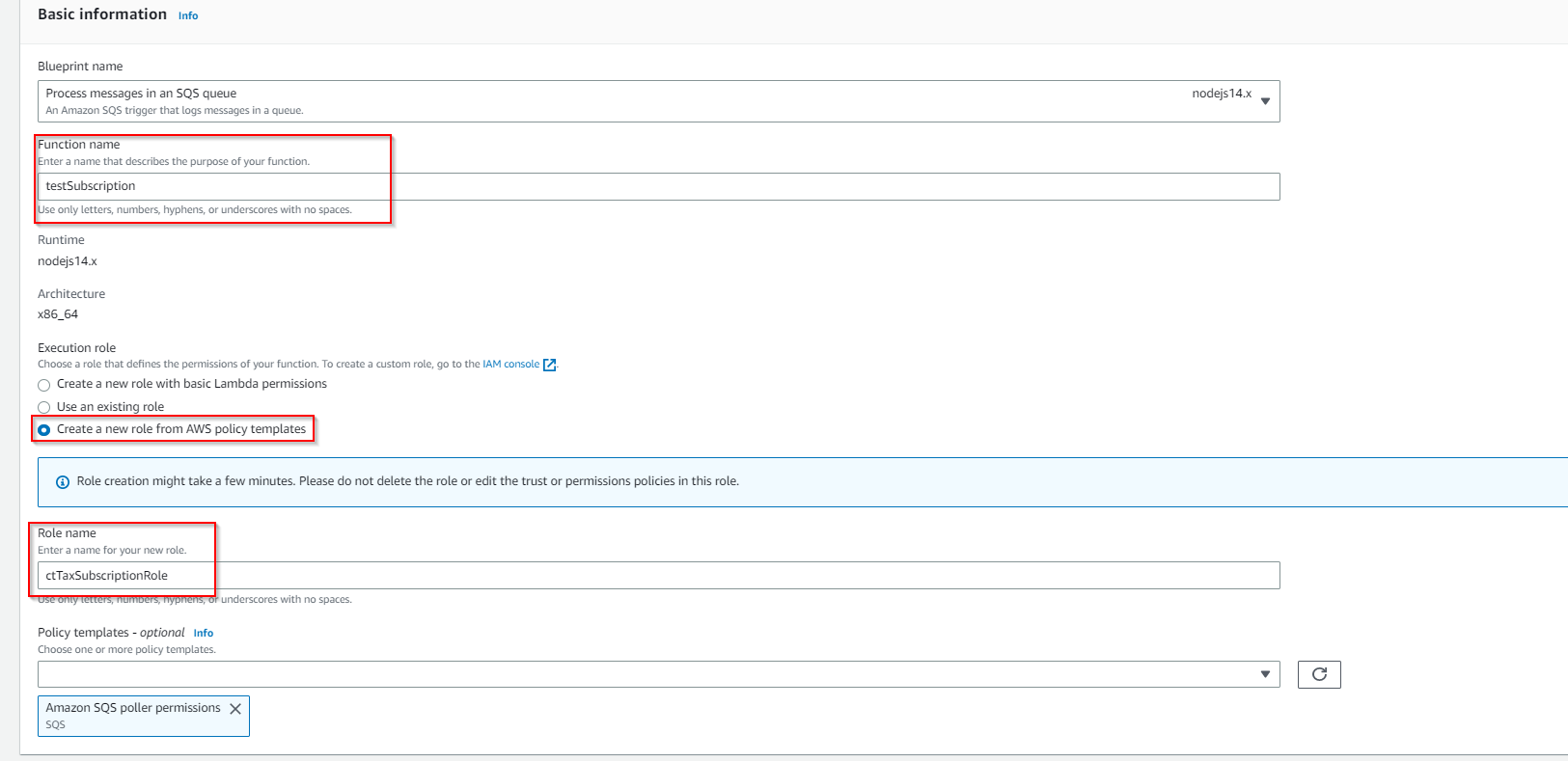Select Create a new role with basic Lambda permissions
This screenshot has width=1568, height=761.
(44, 385)
